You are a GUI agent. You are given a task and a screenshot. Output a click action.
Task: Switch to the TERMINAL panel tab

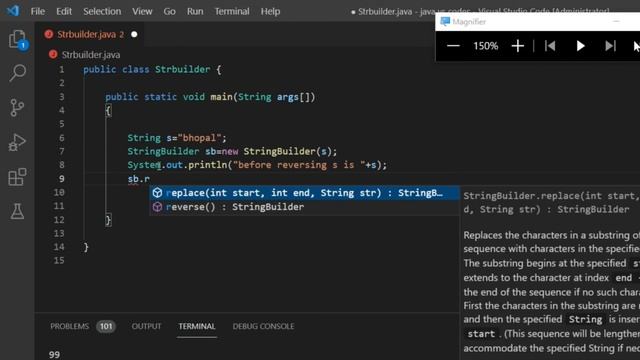197,326
